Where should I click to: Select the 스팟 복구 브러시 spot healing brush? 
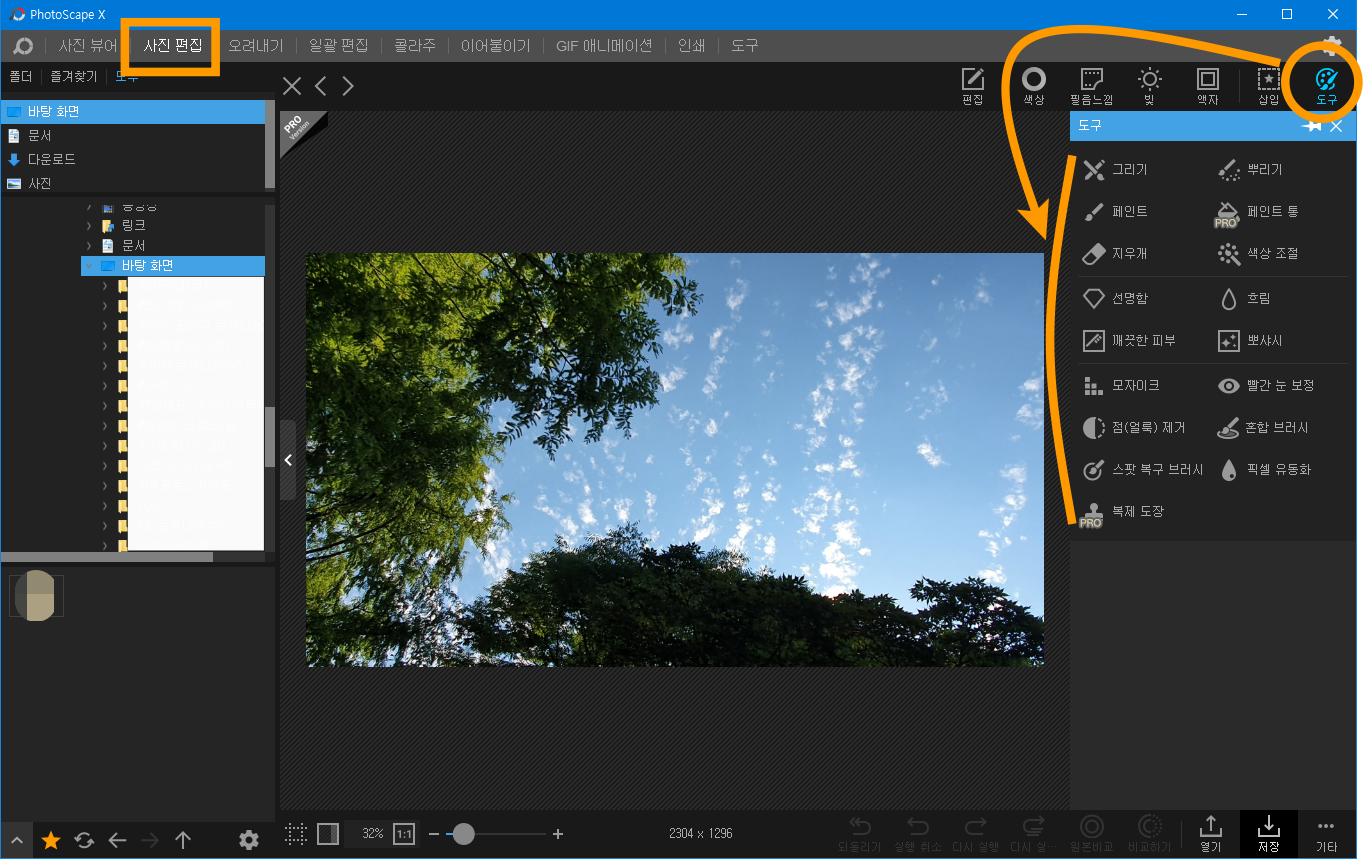[1143, 470]
